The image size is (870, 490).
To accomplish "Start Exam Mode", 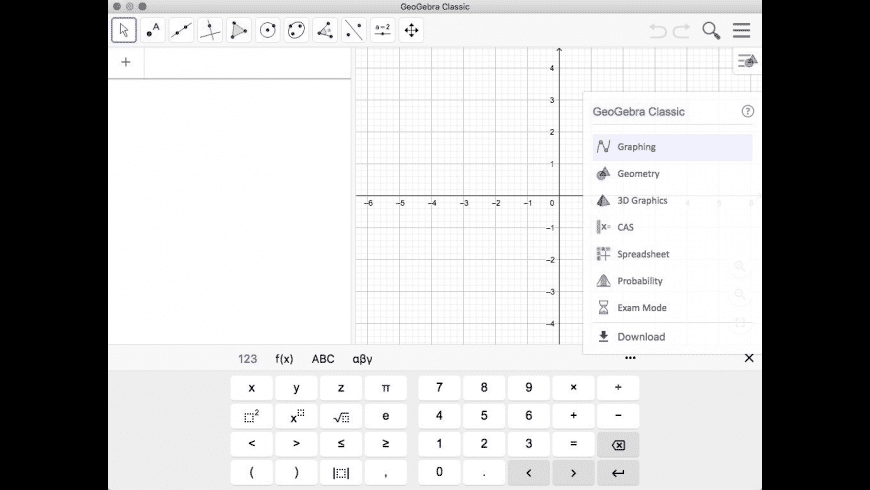I will coord(672,307).
